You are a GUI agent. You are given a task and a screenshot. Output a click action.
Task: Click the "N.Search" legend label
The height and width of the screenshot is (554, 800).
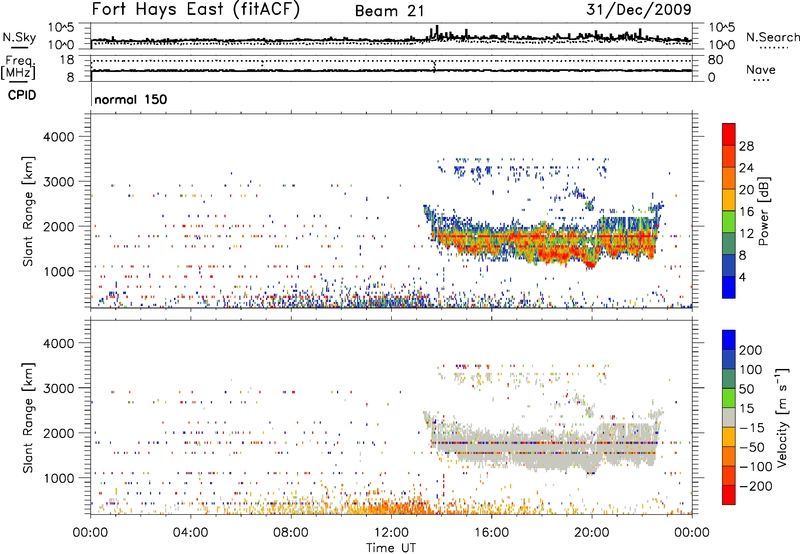[772, 37]
